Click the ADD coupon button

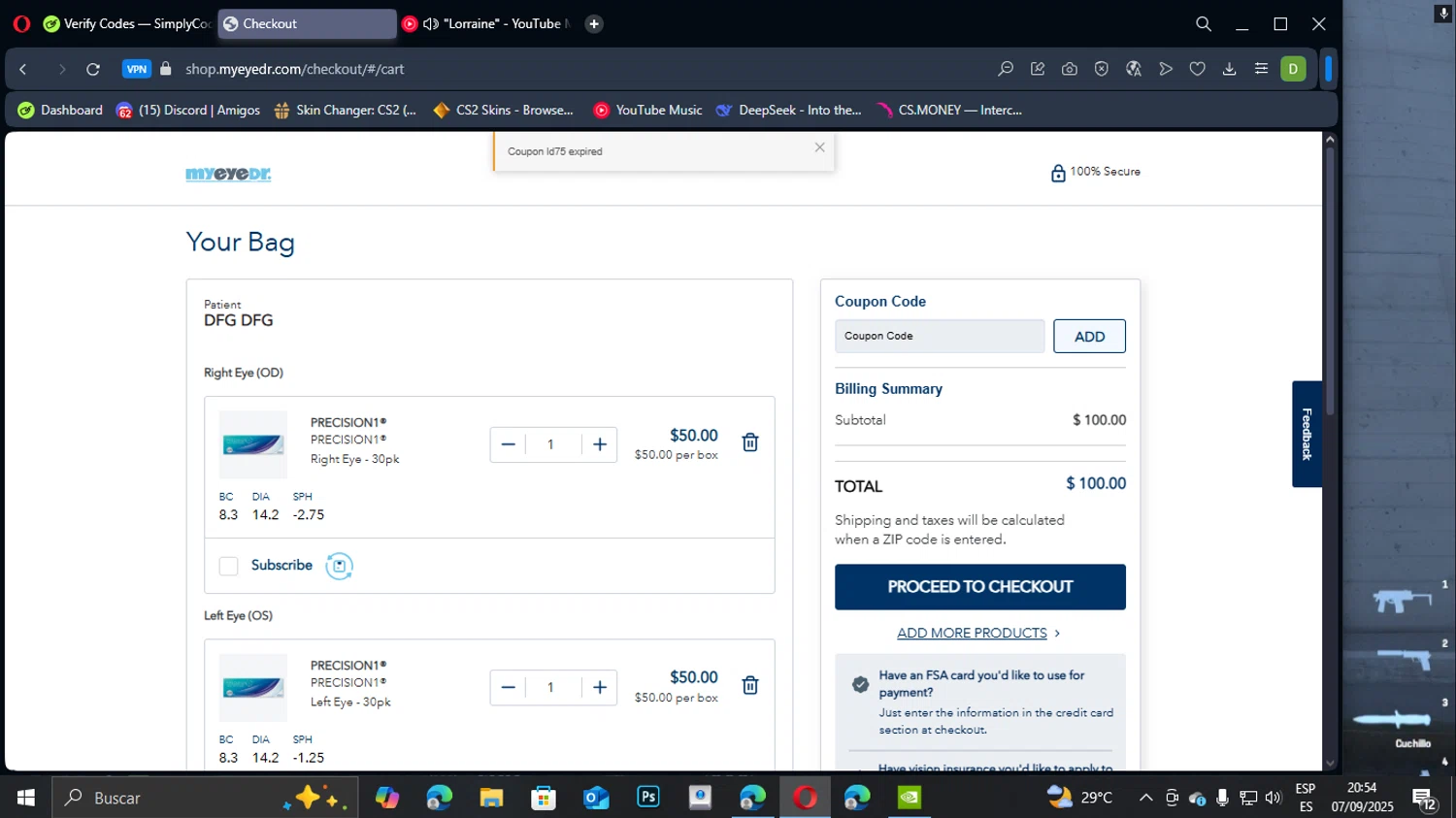(x=1089, y=336)
